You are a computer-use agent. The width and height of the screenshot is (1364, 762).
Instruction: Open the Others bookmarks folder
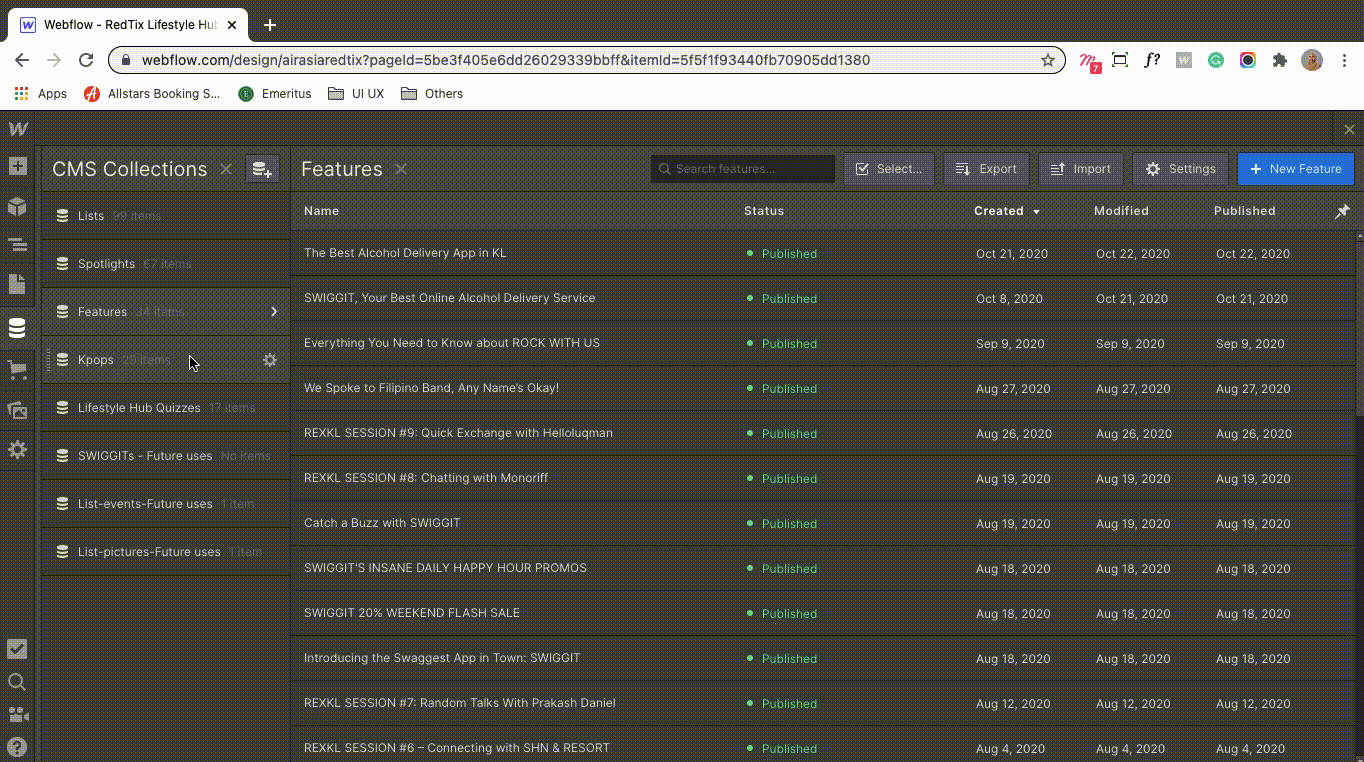tap(432, 93)
